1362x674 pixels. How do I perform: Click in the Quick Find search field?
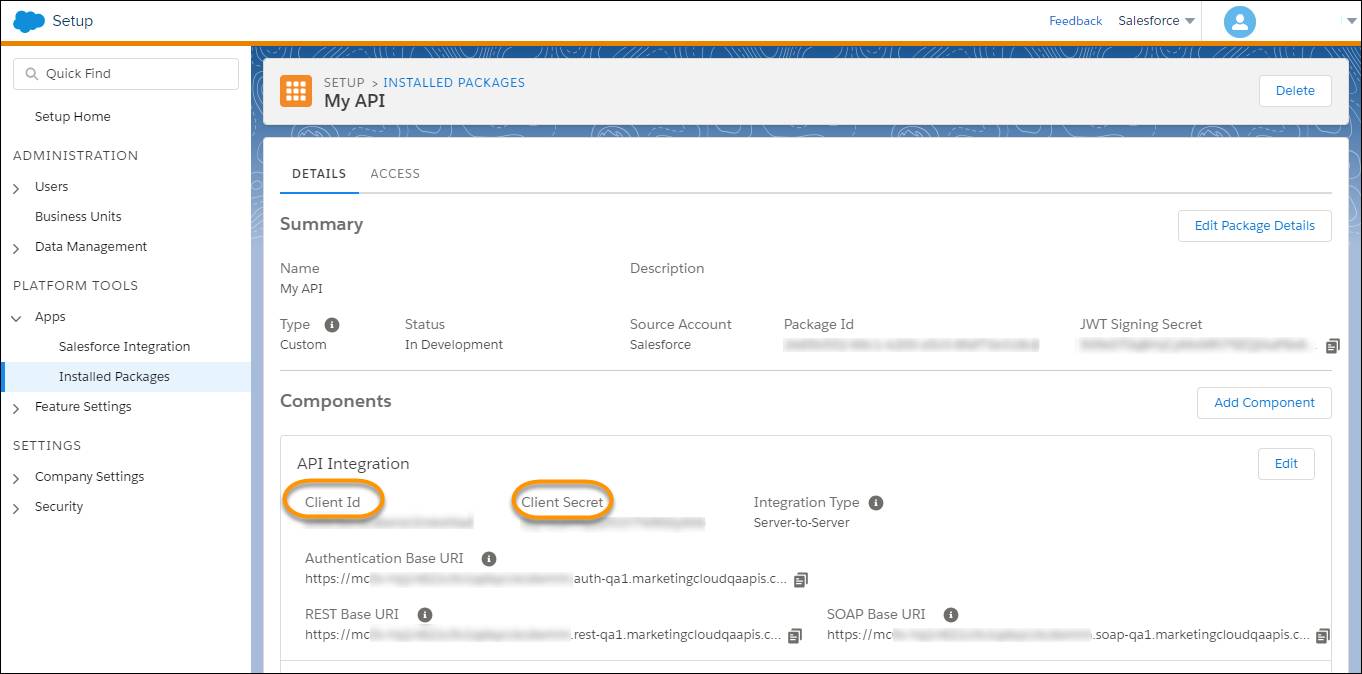(x=126, y=74)
